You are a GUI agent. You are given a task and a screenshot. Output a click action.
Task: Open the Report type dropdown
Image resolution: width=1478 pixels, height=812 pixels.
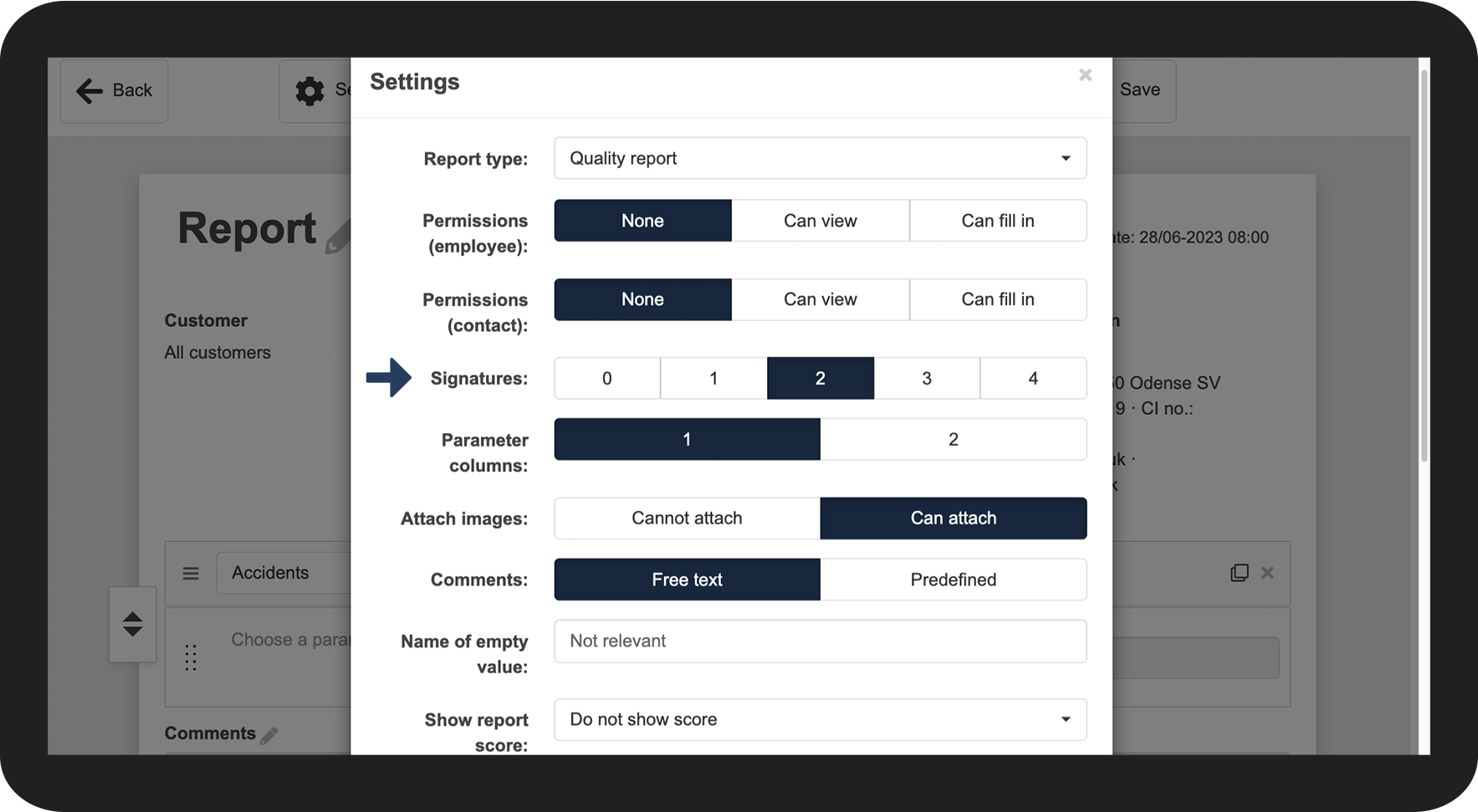pos(820,158)
